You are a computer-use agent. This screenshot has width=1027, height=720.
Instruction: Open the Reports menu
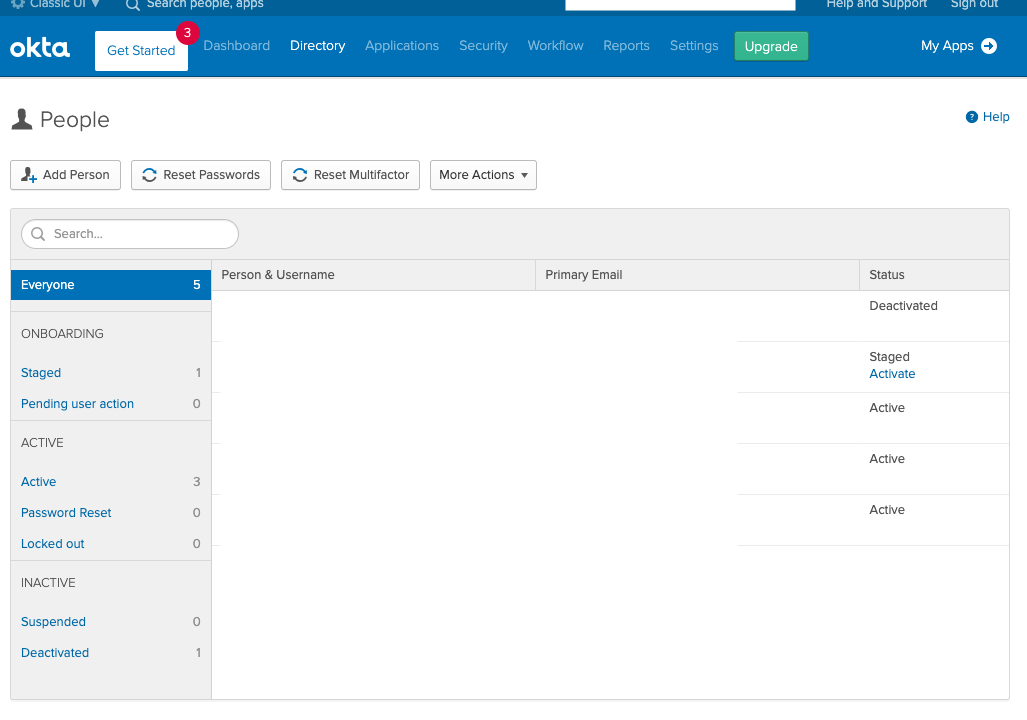pyautogui.click(x=626, y=46)
